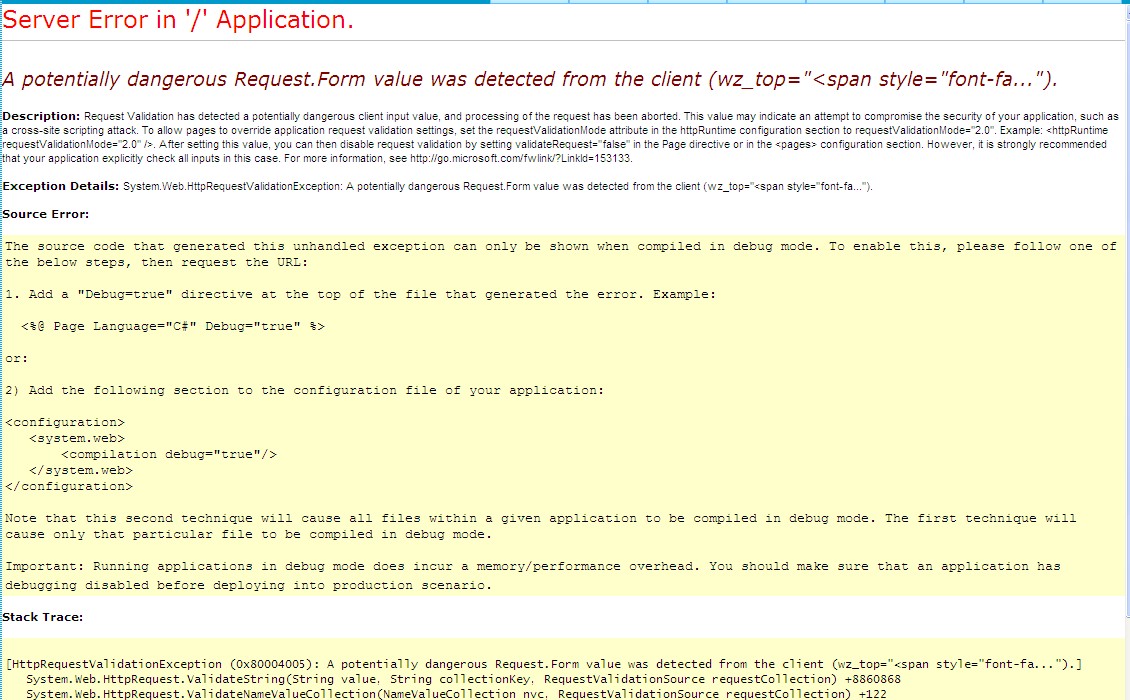The height and width of the screenshot is (700, 1130).
Task: Click the 'Description:' bold label
Action: [x=41, y=116]
